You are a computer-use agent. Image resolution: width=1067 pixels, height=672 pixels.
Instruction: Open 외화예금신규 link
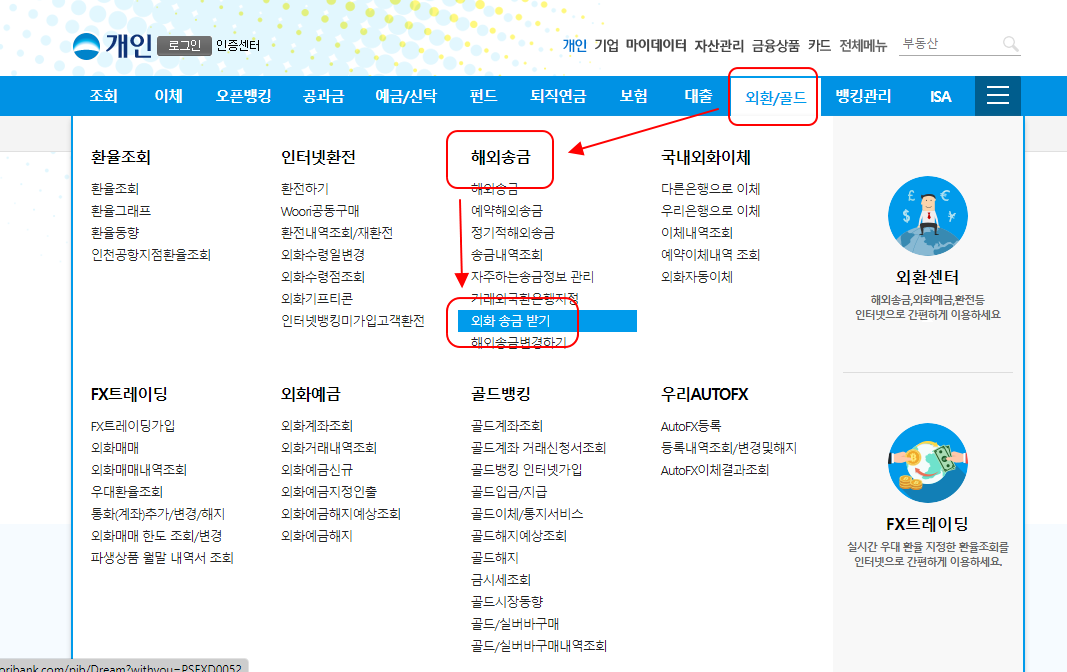(316, 469)
